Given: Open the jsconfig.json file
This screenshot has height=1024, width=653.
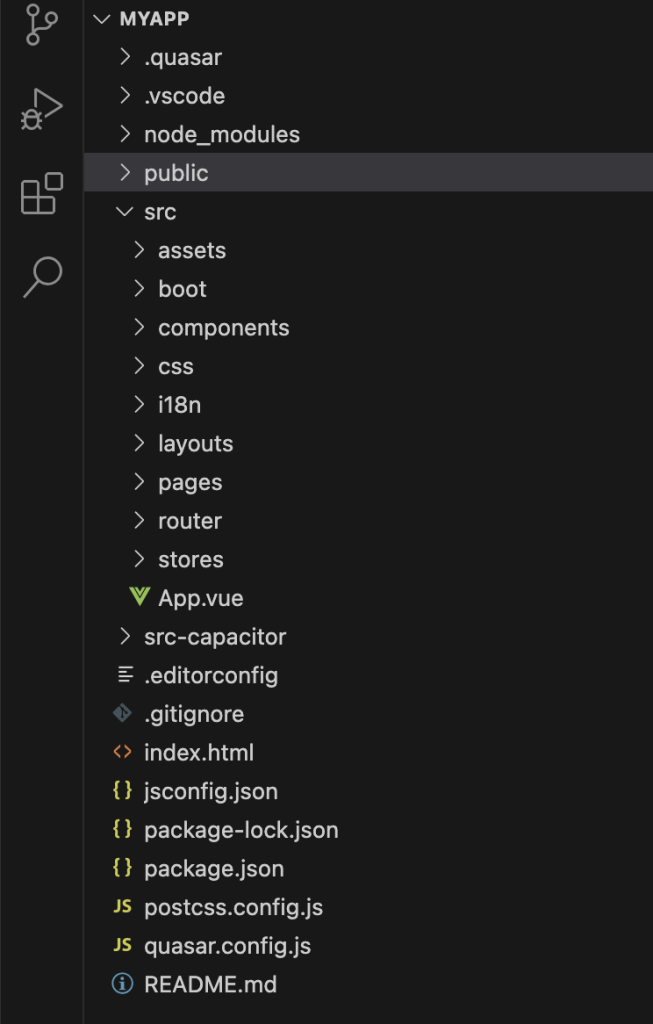Looking at the screenshot, I should 210,791.
